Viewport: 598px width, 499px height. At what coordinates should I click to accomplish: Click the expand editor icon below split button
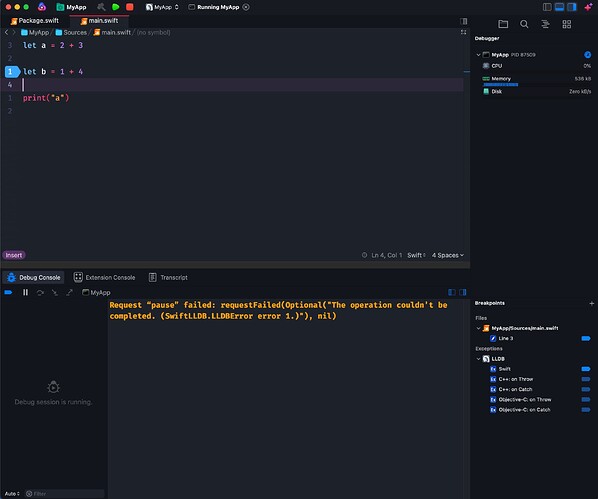coord(464,32)
